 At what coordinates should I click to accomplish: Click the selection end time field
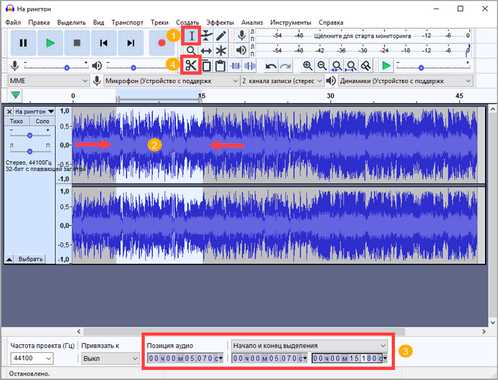[x=350, y=358]
